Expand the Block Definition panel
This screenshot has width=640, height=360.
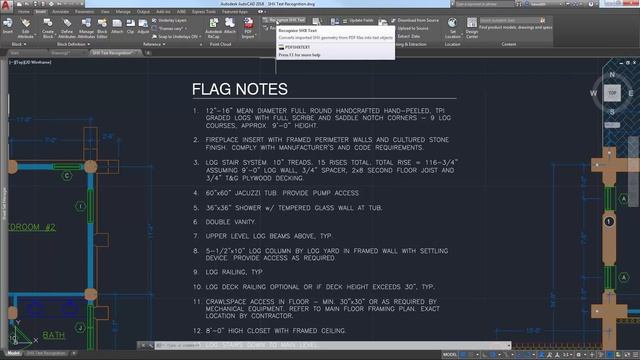[73, 44]
